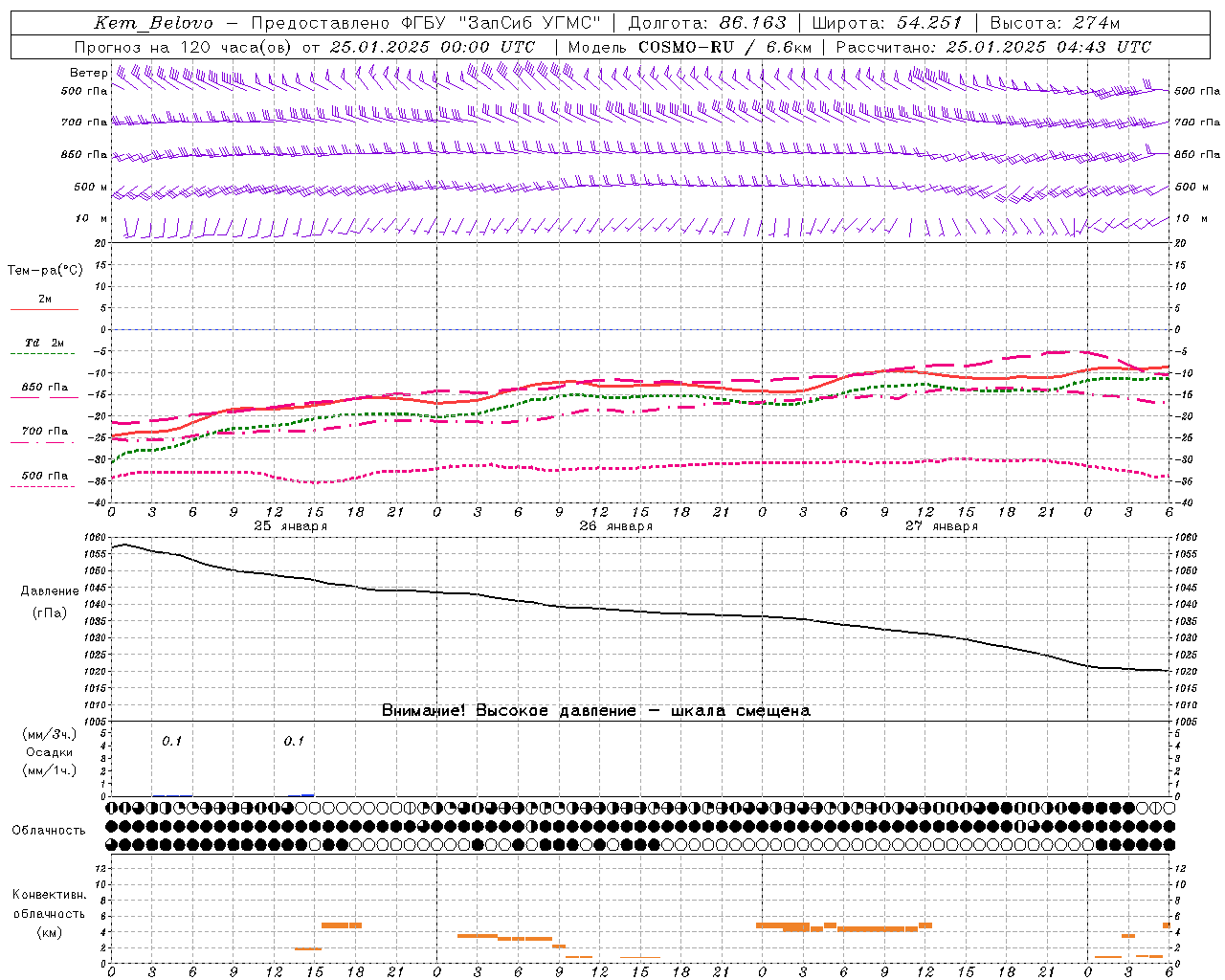The image size is (1225, 980).
Task: Click the 700 гПа temperature legend entry
Action: (x=45, y=432)
